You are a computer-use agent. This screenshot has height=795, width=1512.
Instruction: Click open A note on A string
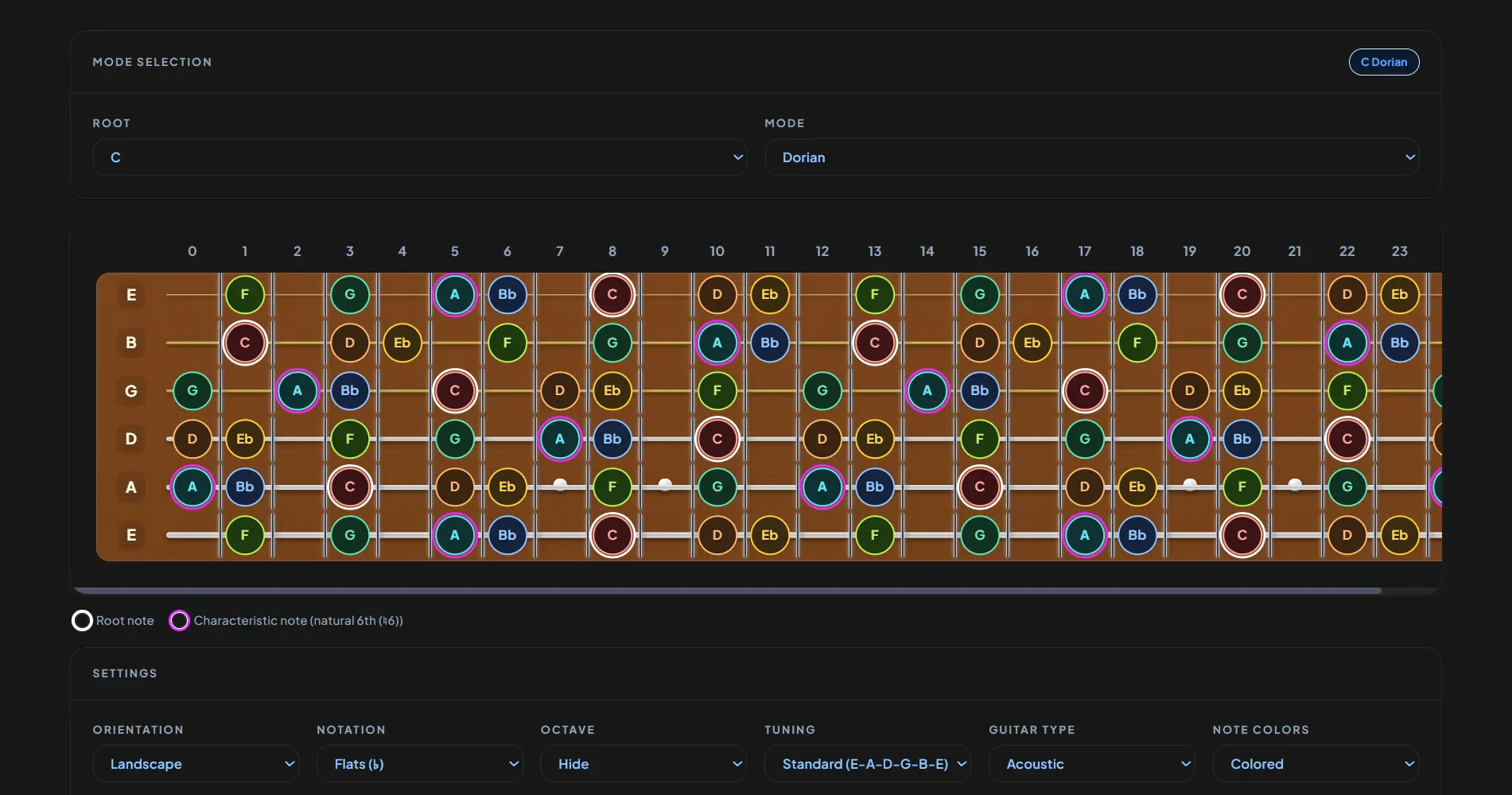point(192,487)
